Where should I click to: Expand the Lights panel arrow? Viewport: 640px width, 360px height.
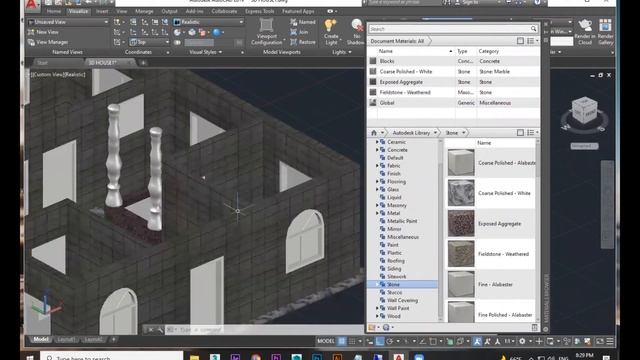click(350, 52)
